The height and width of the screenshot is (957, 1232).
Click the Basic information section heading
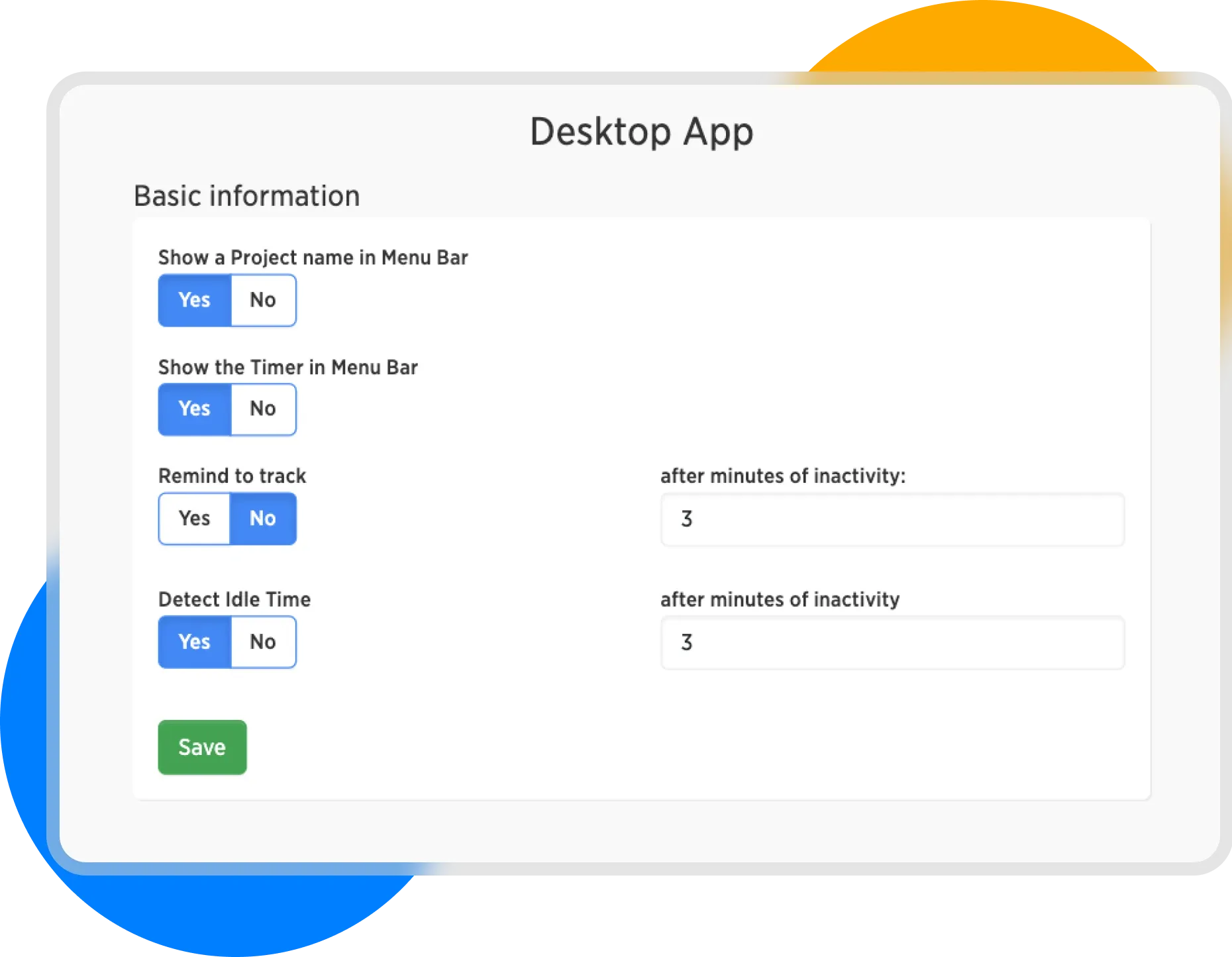(x=246, y=196)
